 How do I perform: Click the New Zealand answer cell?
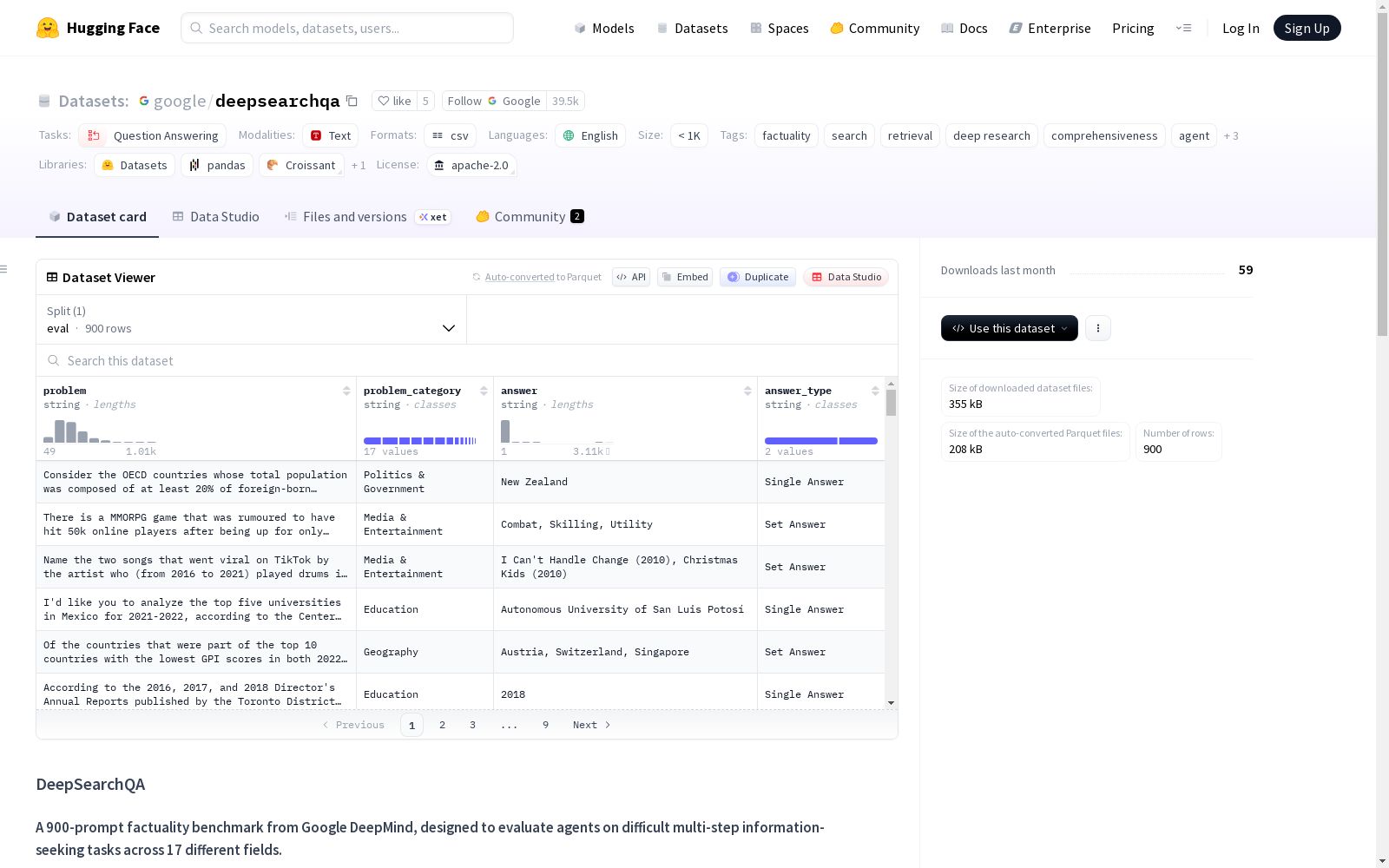[x=625, y=482]
